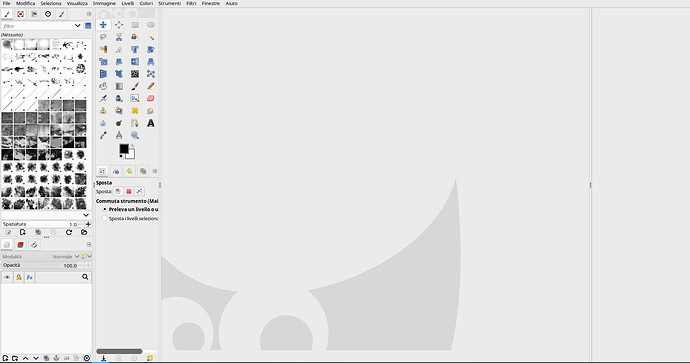The image size is (690, 363).
Task: Select the Select by Color tool
Action: pos(103,49)
